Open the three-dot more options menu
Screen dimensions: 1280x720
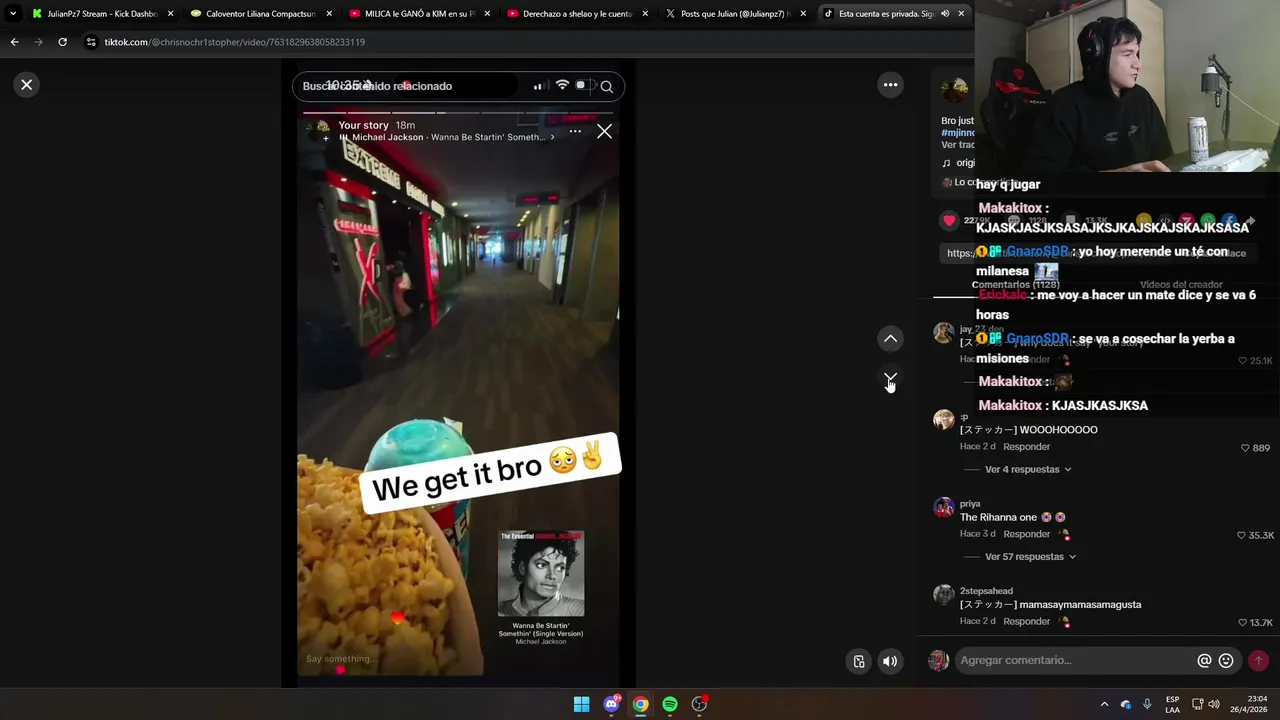[890, 85]
